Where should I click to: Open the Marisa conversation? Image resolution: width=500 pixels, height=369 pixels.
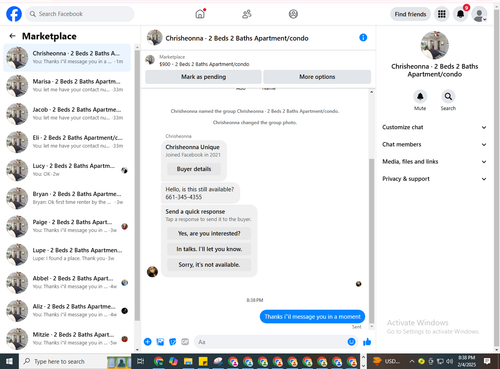click(67, 85)
